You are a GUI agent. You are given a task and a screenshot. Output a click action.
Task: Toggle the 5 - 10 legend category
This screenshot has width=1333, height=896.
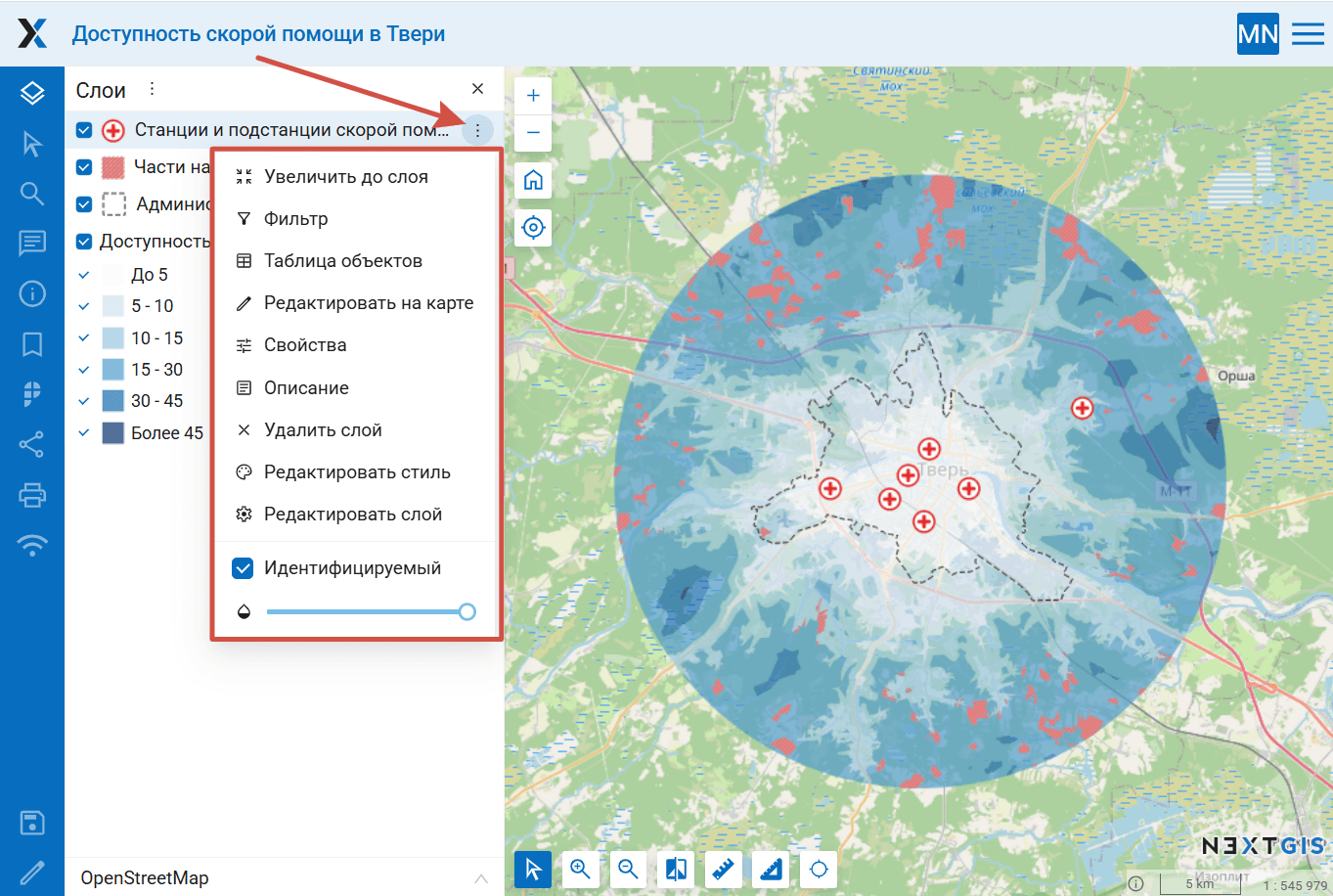click(84, 306)
